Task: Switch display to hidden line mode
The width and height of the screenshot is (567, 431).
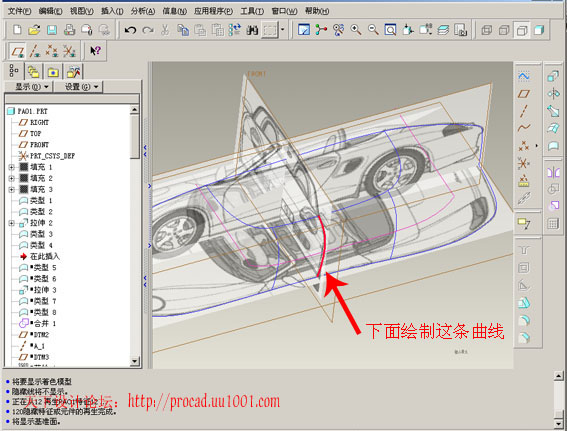Action: coord(504,30)
